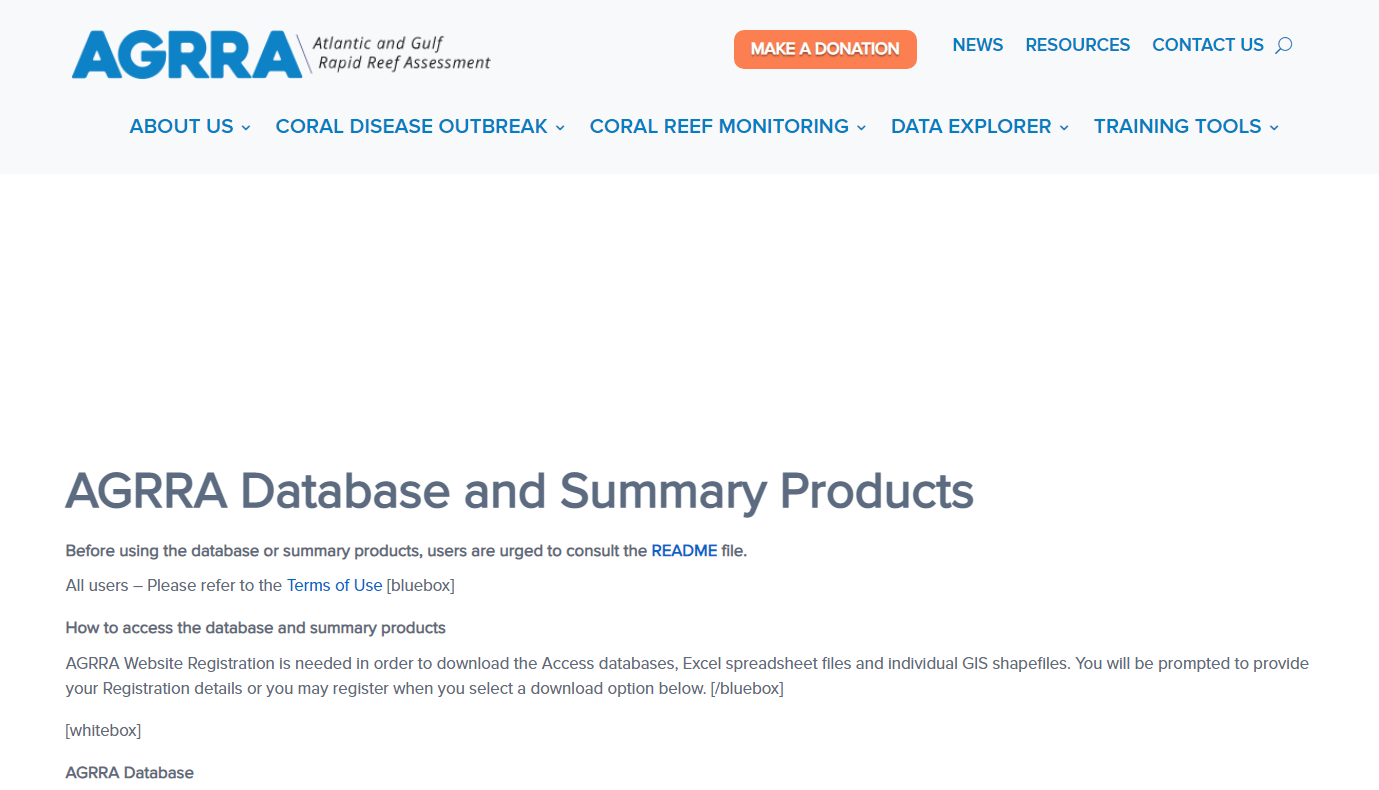Click the AGRRA logo
Screen dimensions: 1379x790
point(186,54)
